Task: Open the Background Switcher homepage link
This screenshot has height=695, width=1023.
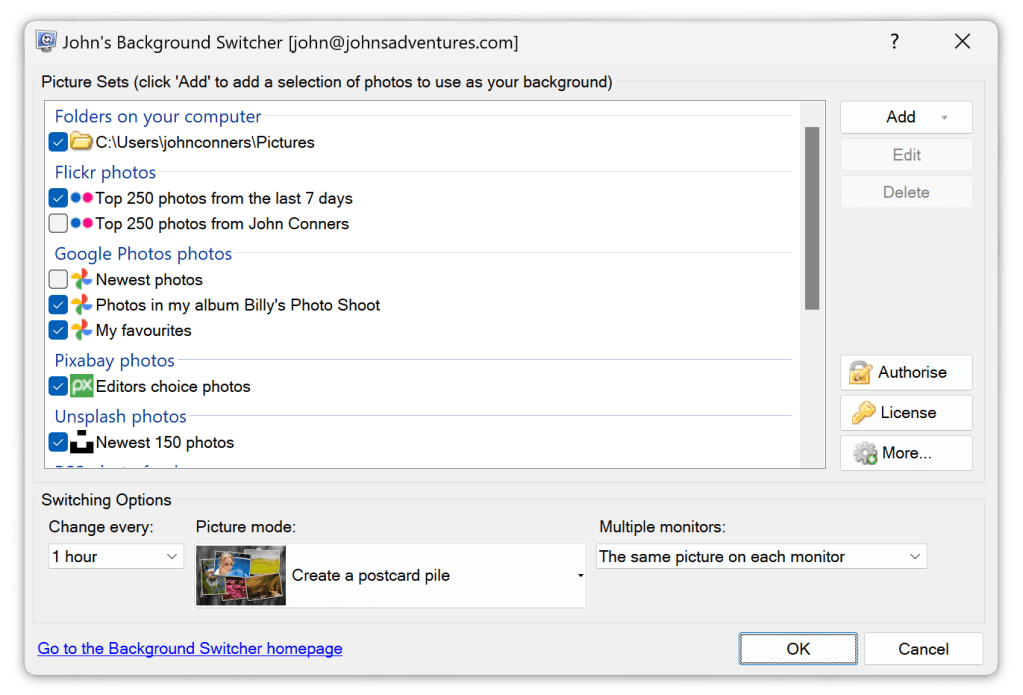Action: pyautogui.click(x=190, y=648)
